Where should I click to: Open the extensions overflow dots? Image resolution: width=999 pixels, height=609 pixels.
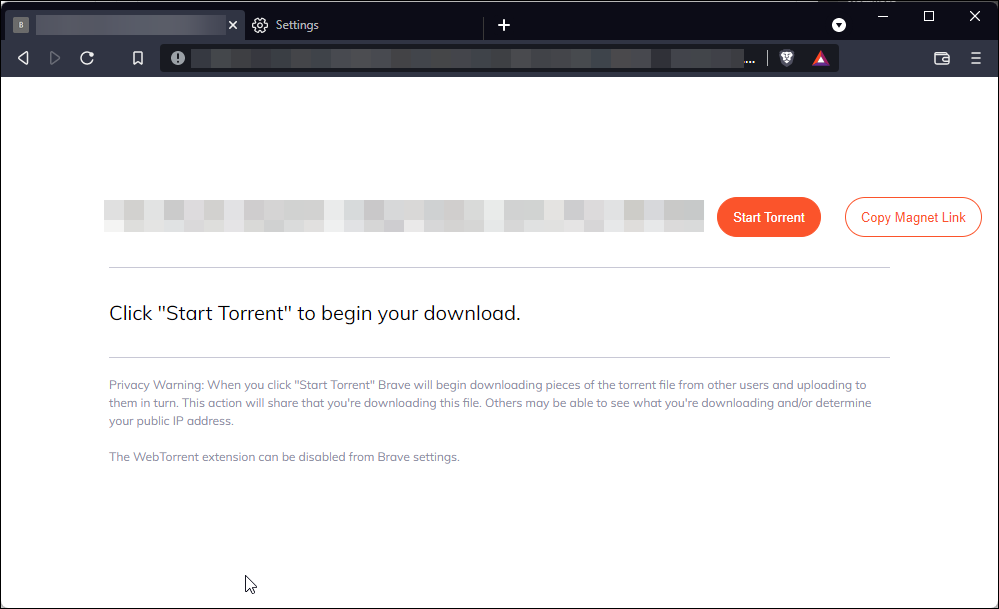coord(750,59)
